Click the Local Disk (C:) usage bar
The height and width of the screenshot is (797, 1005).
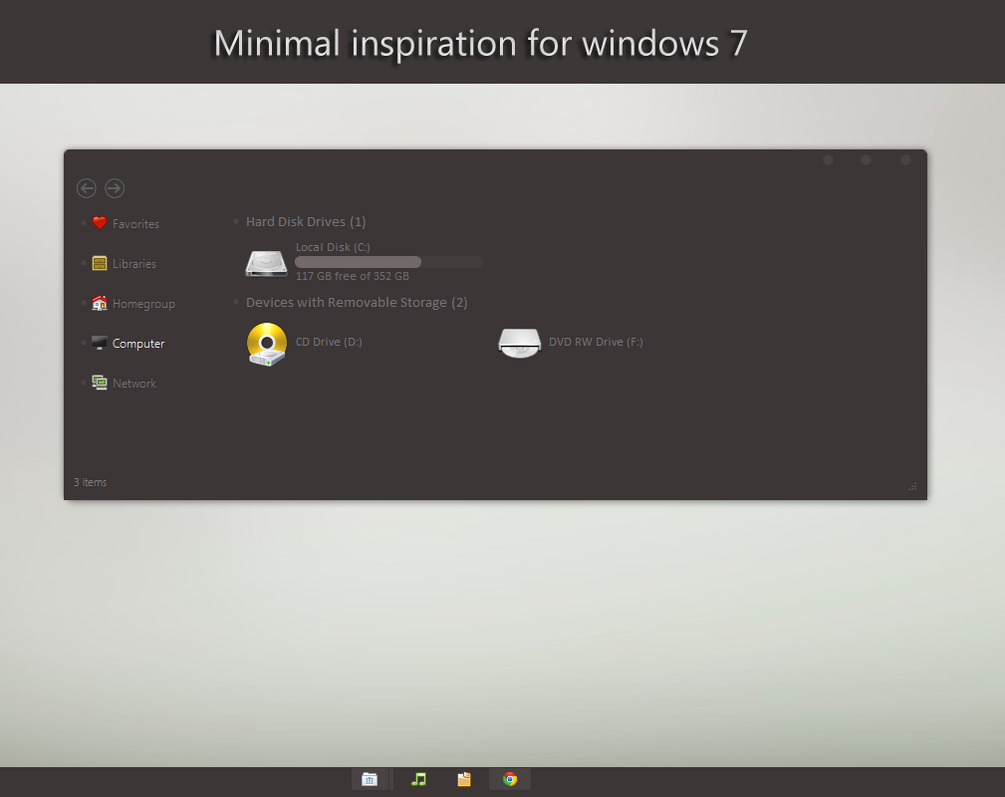pos(389,262)
